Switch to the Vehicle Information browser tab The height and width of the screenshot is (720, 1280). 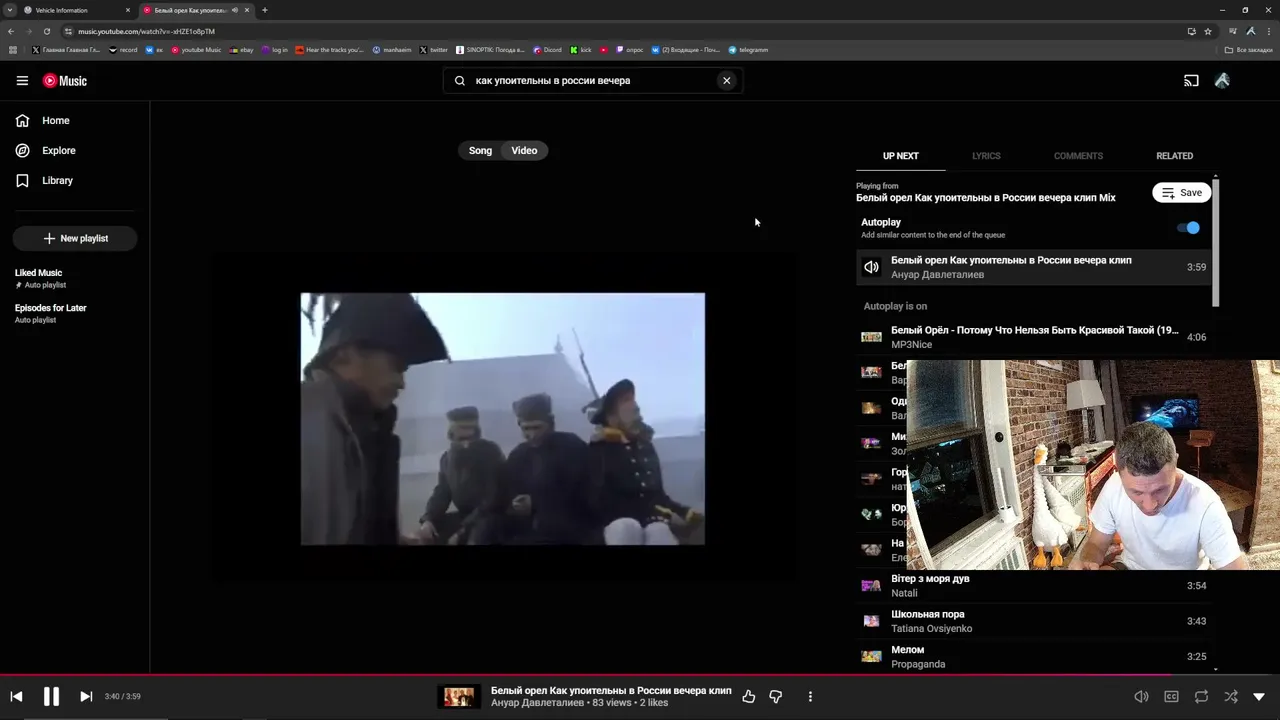click(x=77, y=10)
